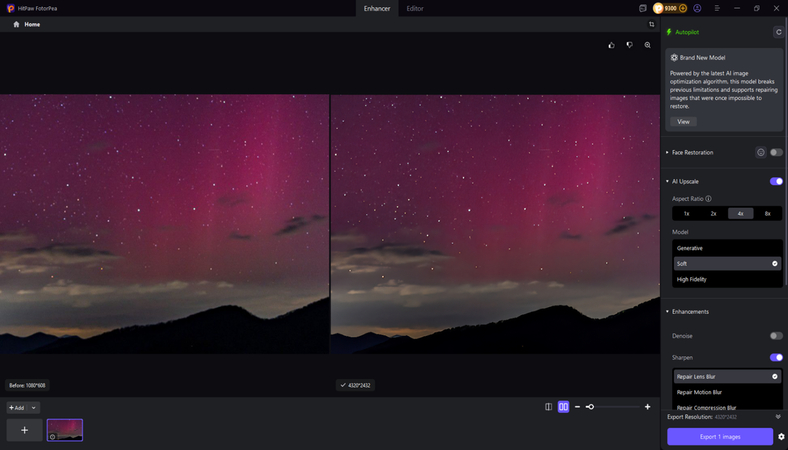Click the thumbs down feedback icon
The width and height of the screenshot is (788, 450).
pos(629,45)
